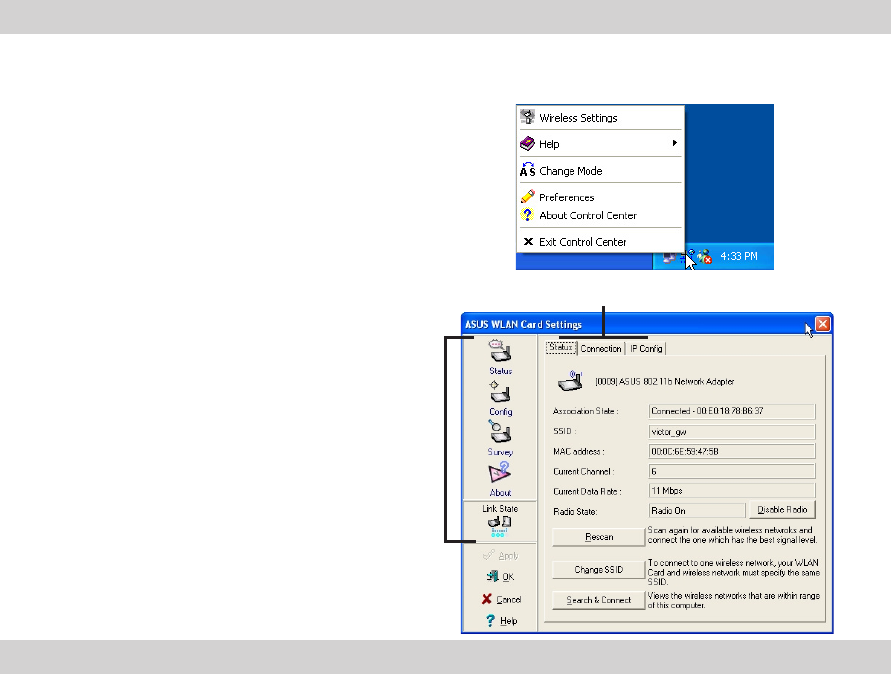The height and width of the screenshot is (674, 891).
Task: Choose Exit Control Center
Action: [x=599, y=242]
